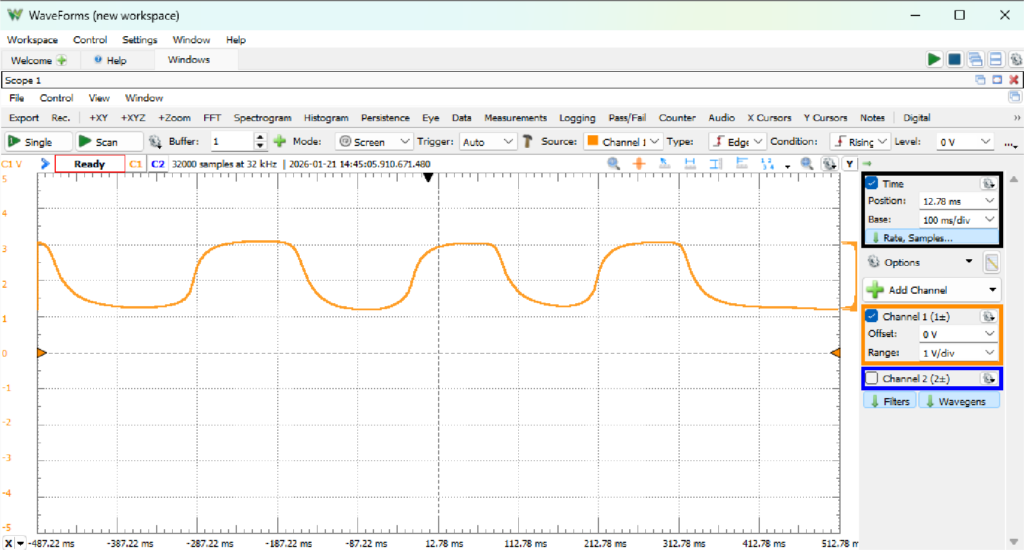Image resolution: width=1024 pixels, height=550 pixels.
Task: Uncheck the Time checkbox
Action: click(x=872, y=184)
